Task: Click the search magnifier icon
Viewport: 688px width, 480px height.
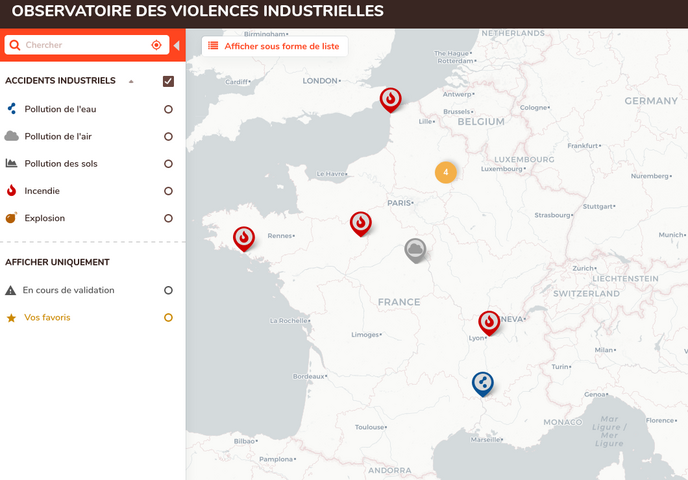Action: (14, 45)
